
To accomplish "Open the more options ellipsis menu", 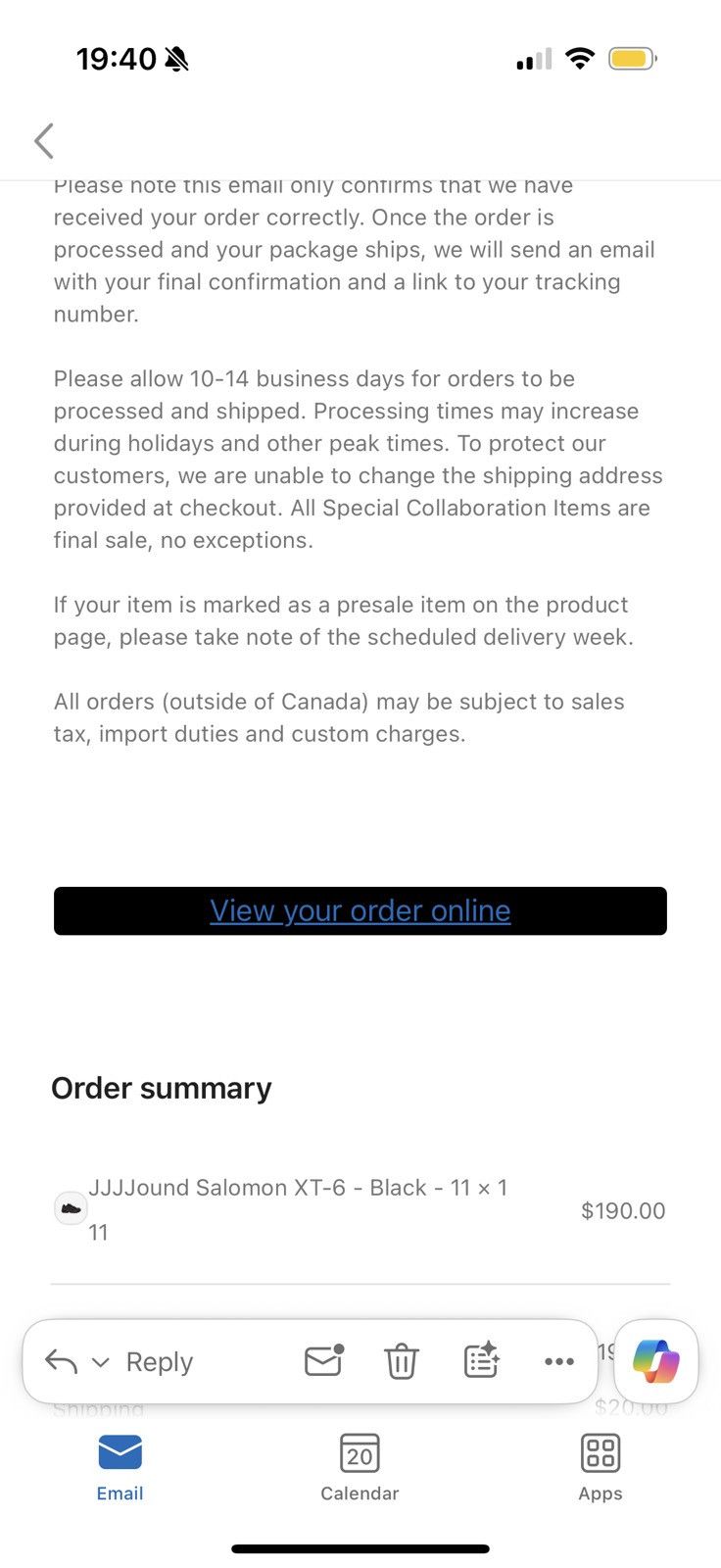I will click(559, 1361).
